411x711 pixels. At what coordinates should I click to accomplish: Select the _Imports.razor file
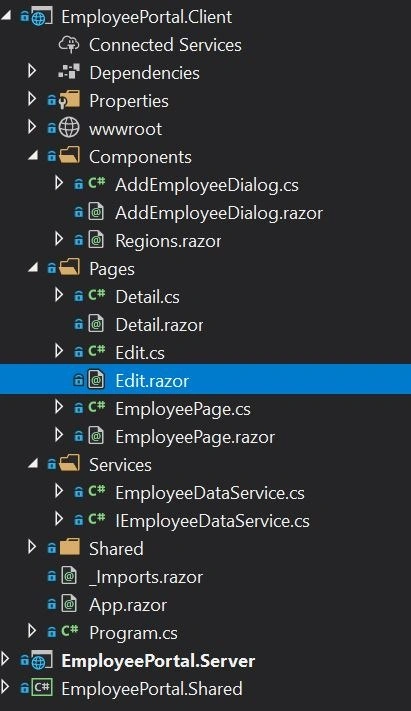(146, 577)
